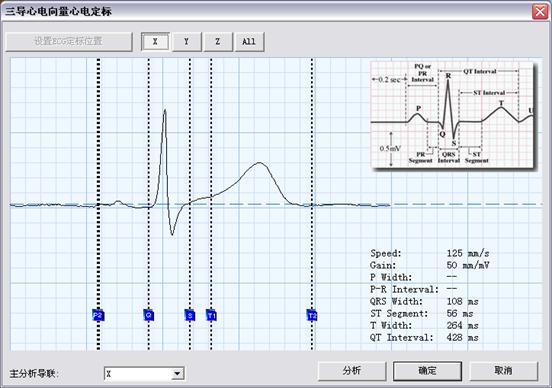Open the main analysis lead dropdown
The image size is (552, 388).
point(177,374)
